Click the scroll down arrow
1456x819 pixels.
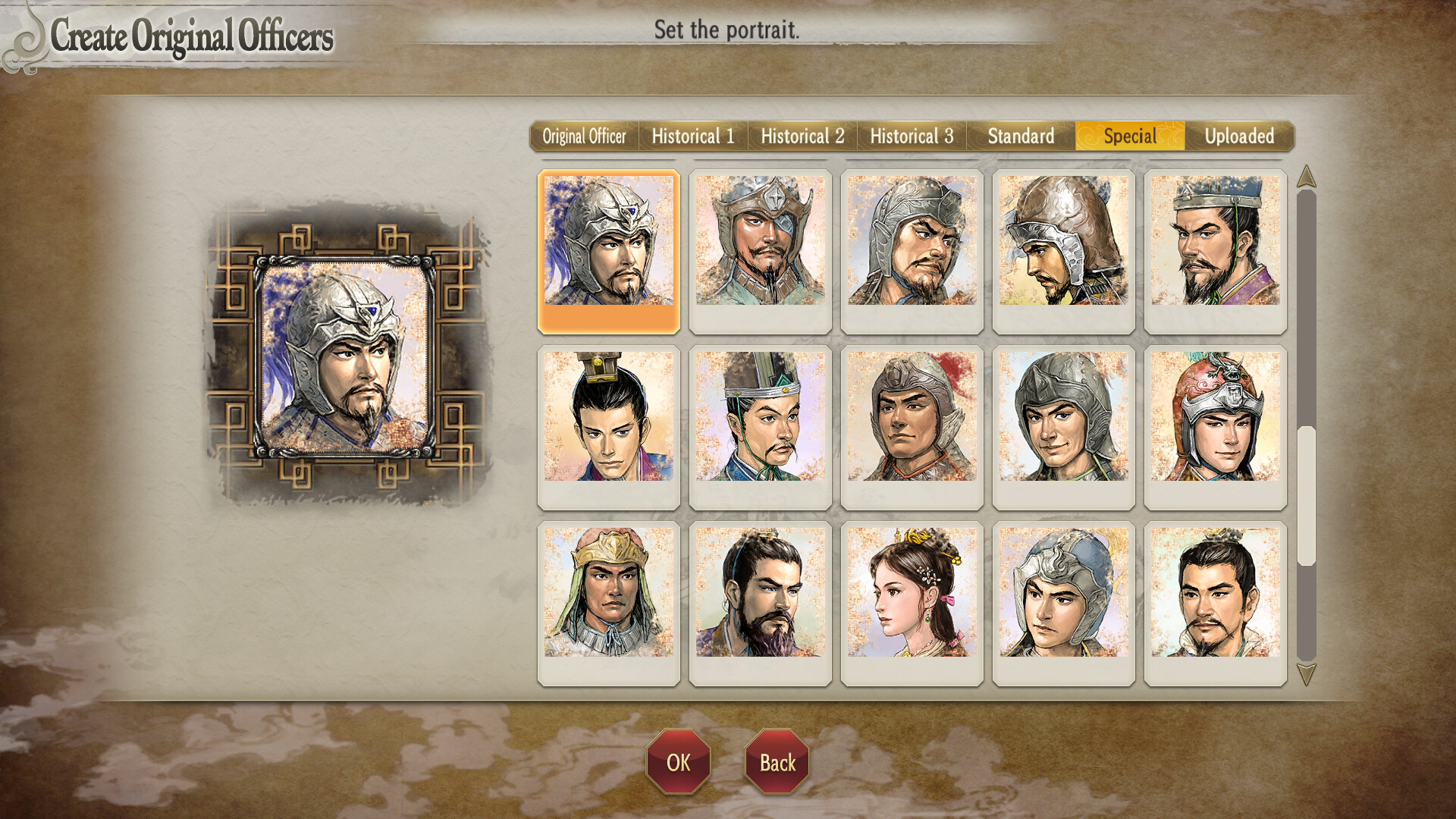point(1306,674)
